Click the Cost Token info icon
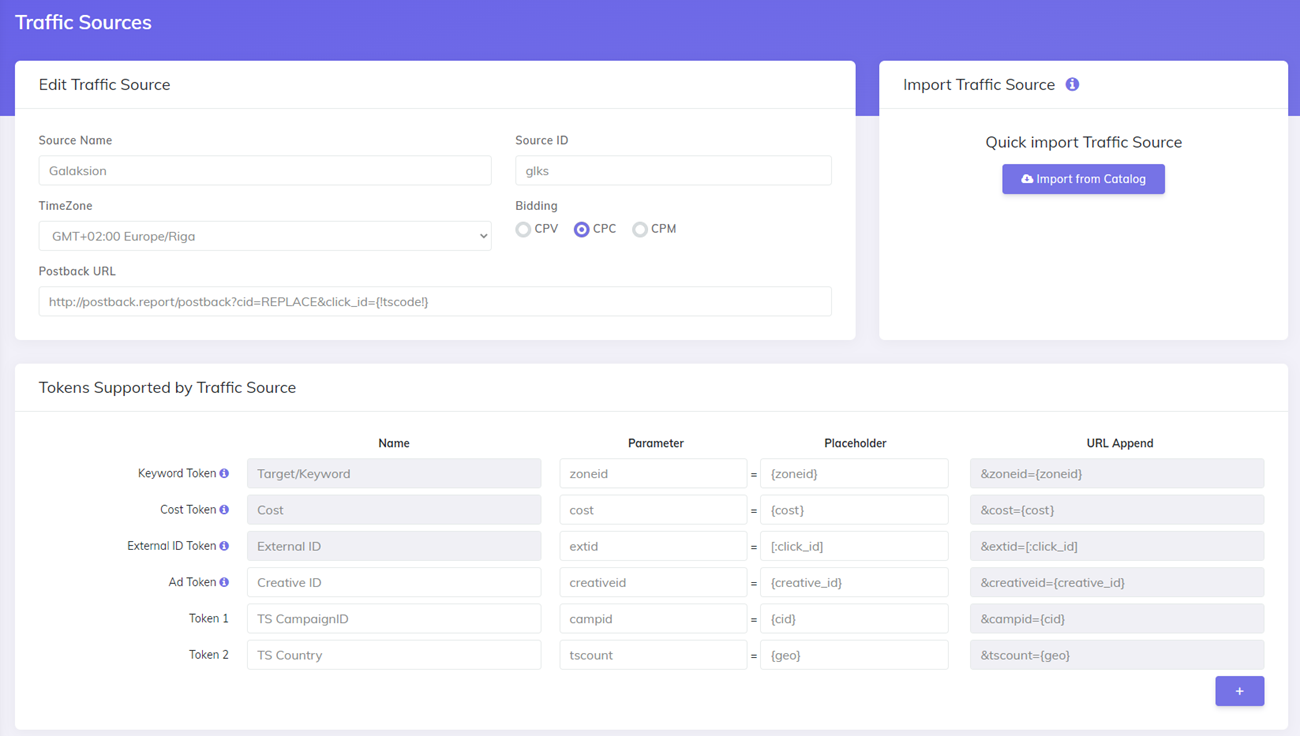1300x736 pixels. (x=224, y=510)
